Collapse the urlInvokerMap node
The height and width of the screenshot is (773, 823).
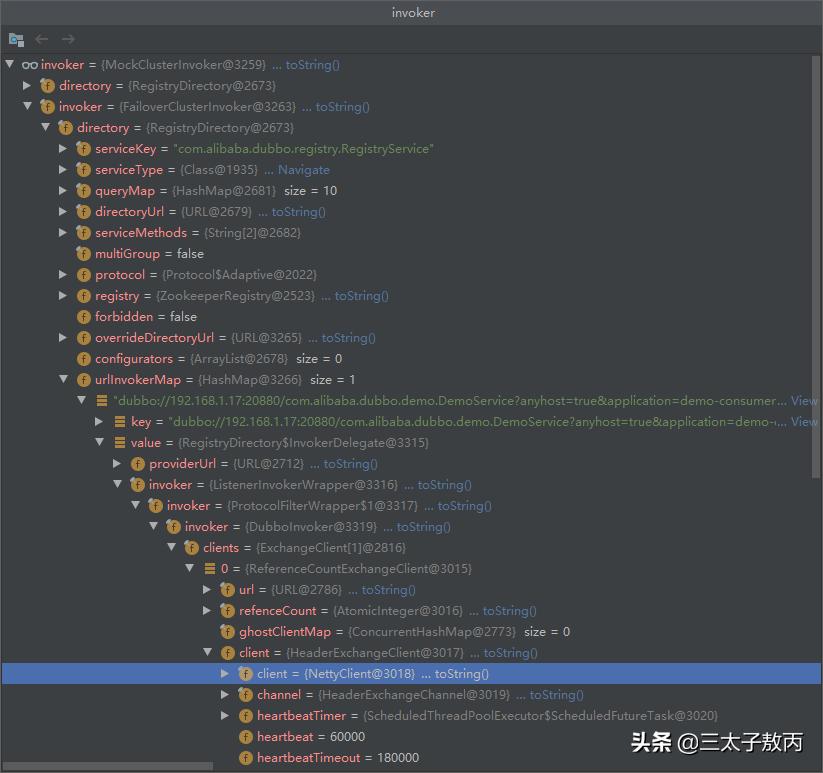[64, 379]
